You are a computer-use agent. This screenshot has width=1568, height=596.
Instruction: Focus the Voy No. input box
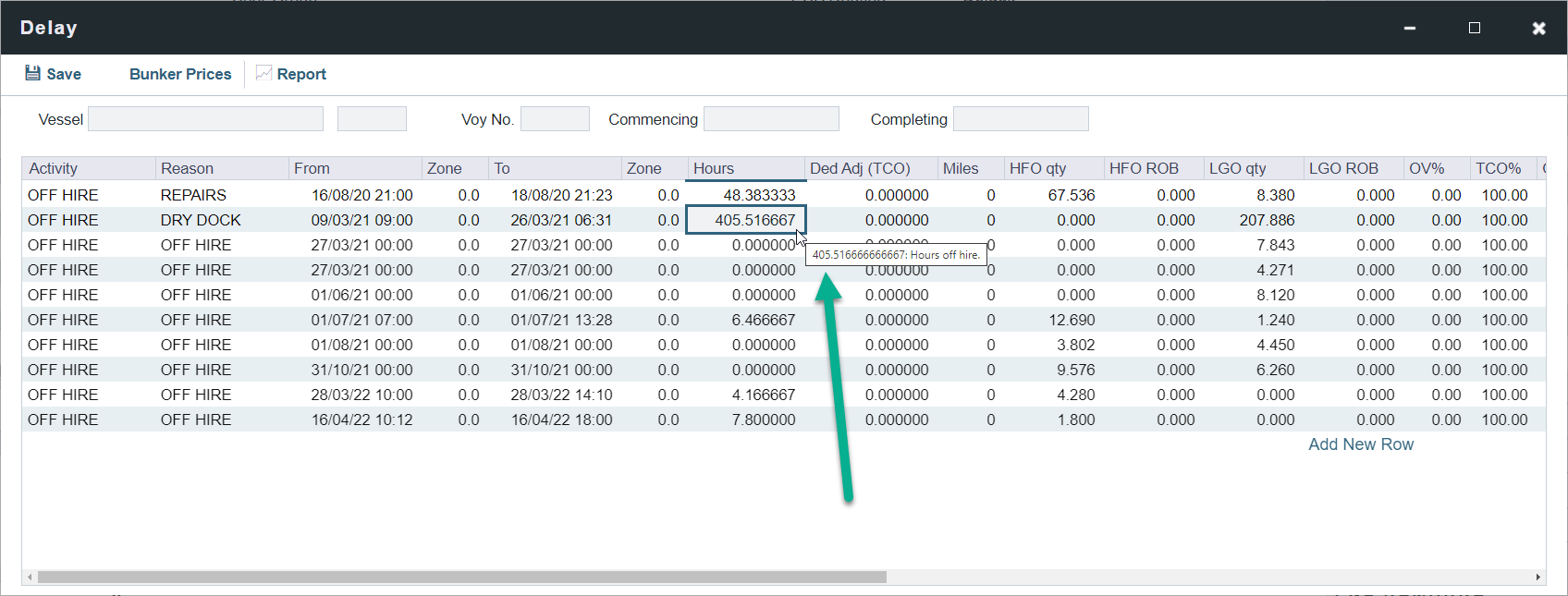coord(555,119)
